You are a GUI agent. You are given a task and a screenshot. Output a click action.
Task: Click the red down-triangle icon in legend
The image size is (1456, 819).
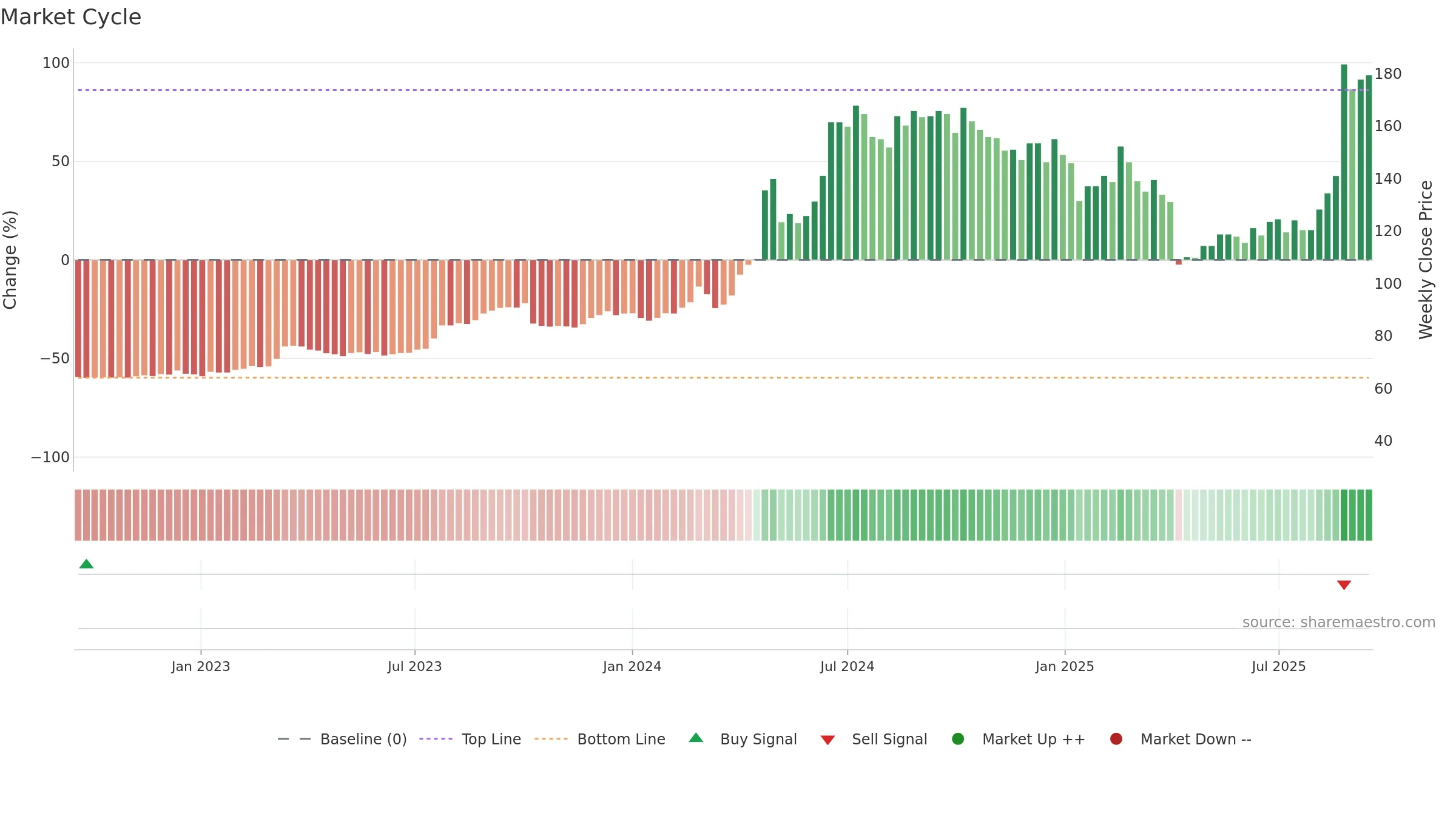pyautogui.click(x=827, y=740)
